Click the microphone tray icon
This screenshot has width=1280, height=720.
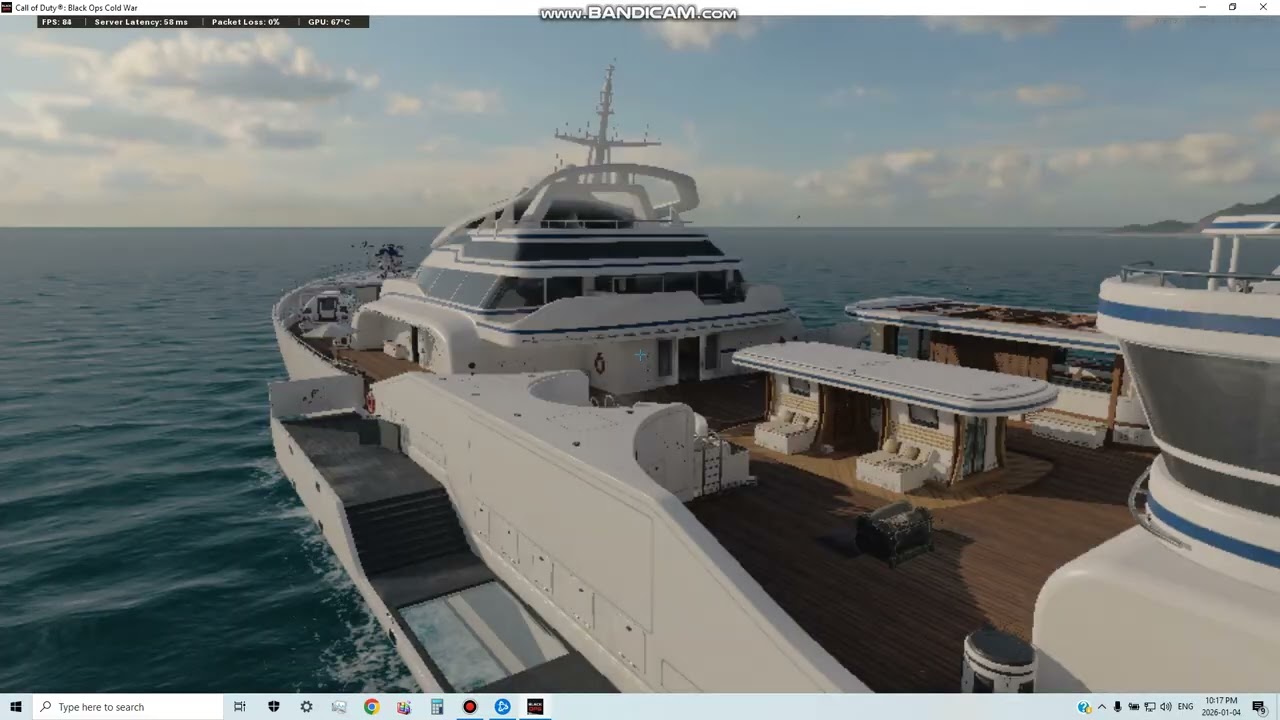(x=1118, y=707)
